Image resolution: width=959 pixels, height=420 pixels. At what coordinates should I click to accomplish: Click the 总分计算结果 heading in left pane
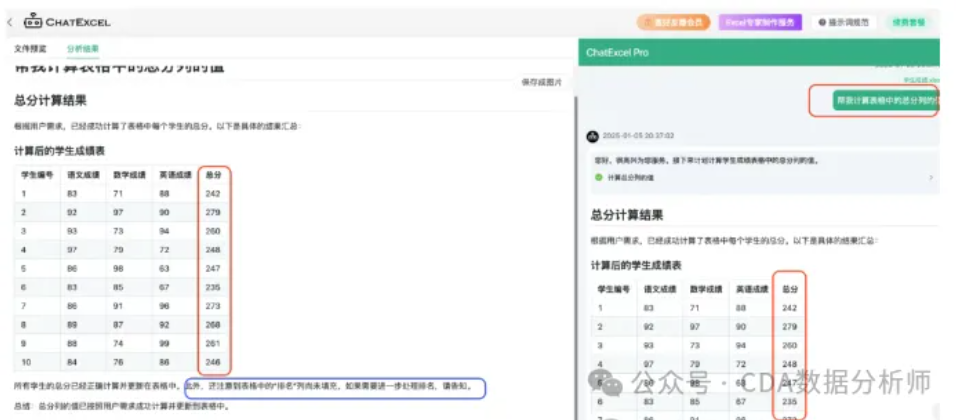point(50,101)
